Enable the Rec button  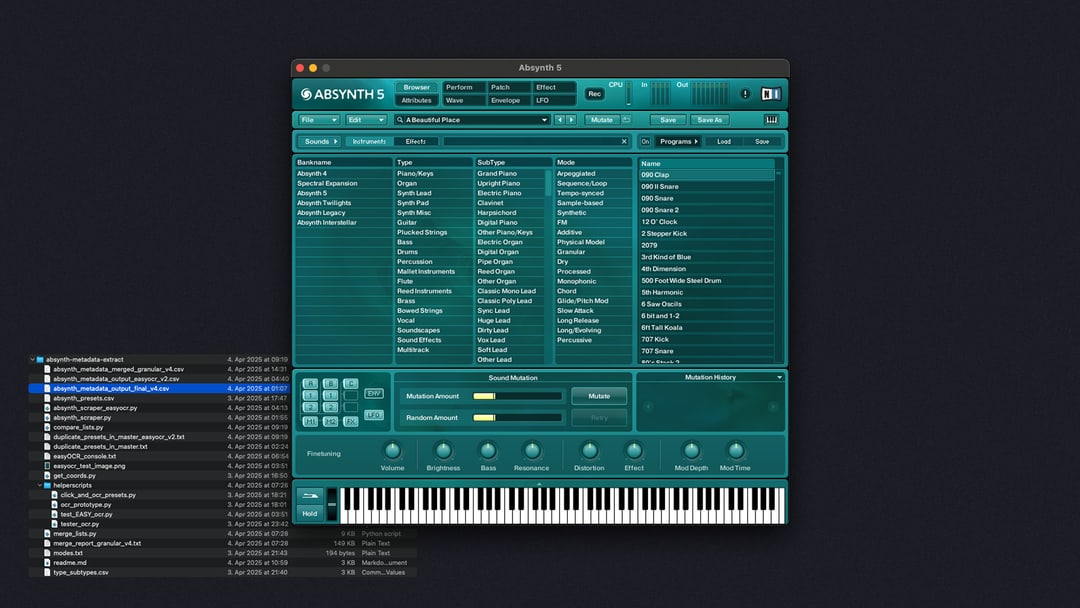[x=594, y=94]
